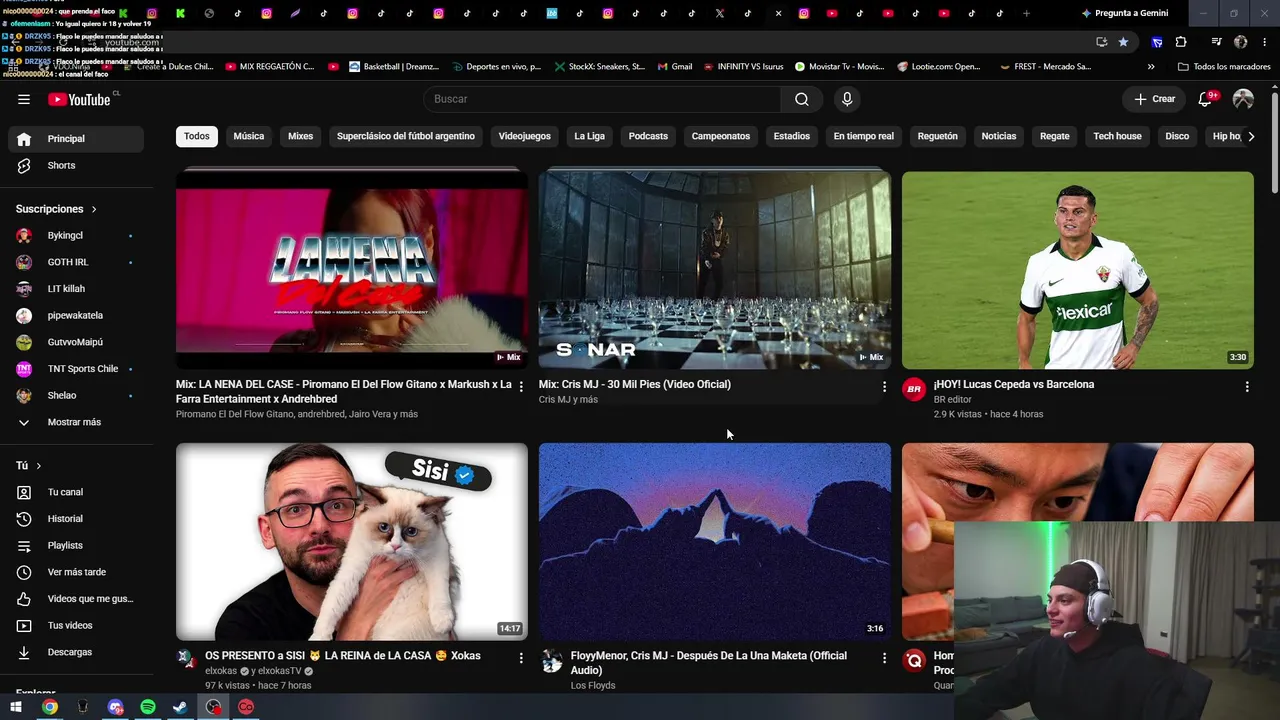Open a new browser tab
The image size is (1280, 720).
1026,13
